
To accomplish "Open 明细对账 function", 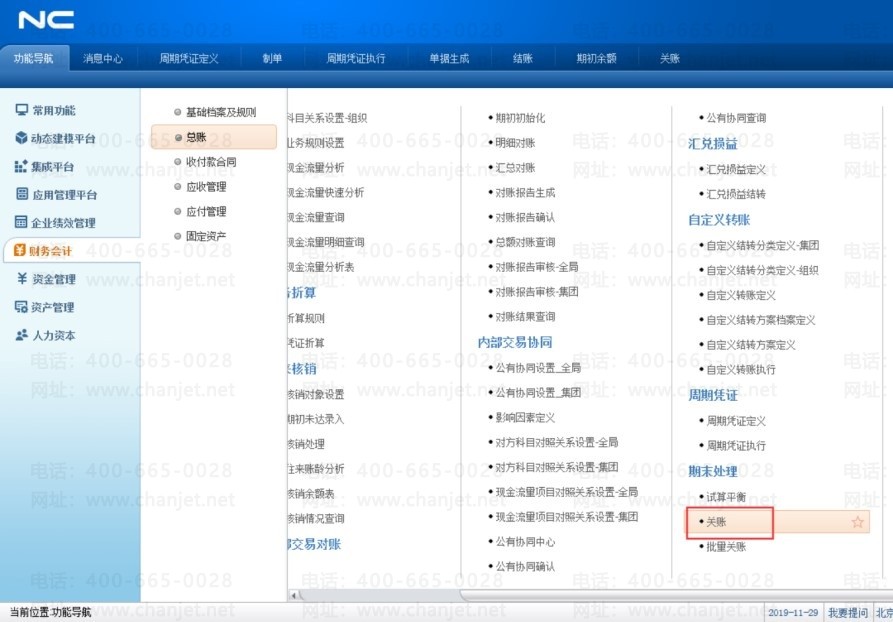I will click(x=515, y=143).
